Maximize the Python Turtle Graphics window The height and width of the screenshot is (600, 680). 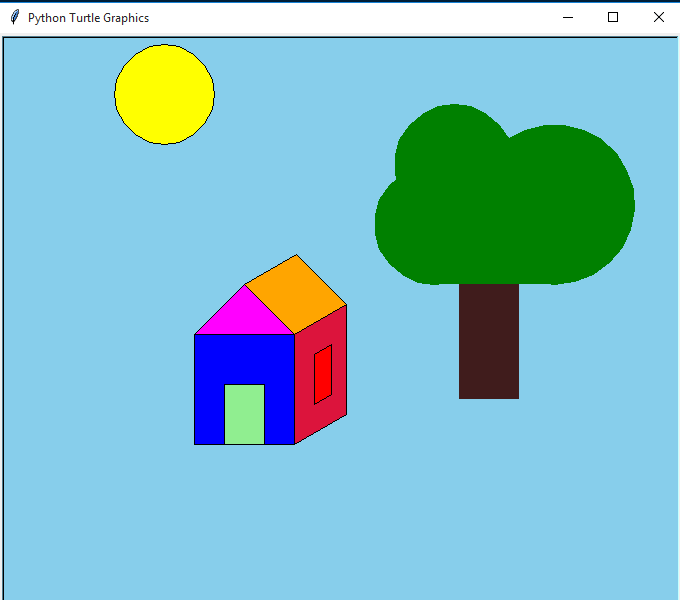click(x=613, y=17)
